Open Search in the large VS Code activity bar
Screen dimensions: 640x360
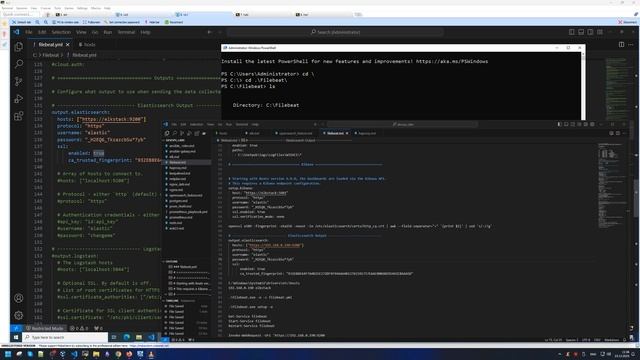click(18, 64)
